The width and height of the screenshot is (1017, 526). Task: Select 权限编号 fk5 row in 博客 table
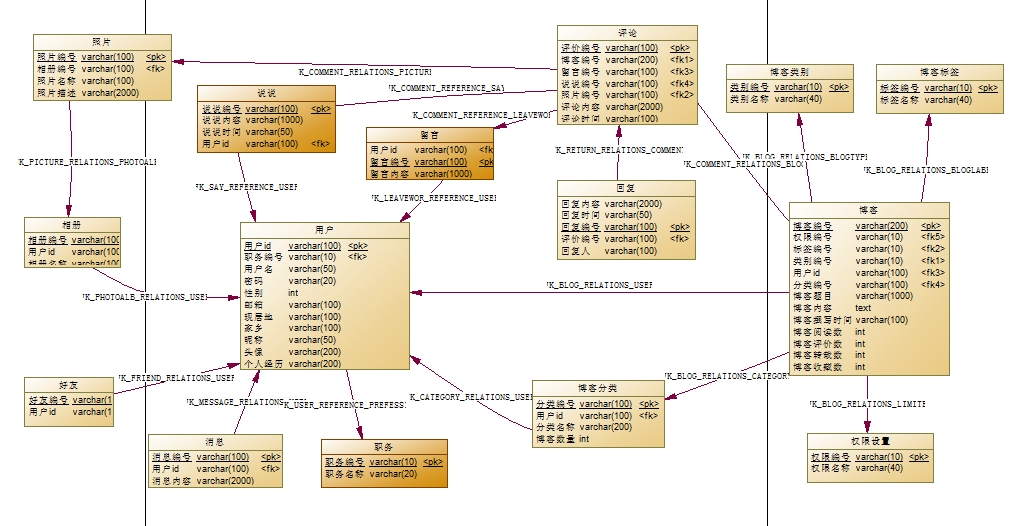(x=869, y=237)
